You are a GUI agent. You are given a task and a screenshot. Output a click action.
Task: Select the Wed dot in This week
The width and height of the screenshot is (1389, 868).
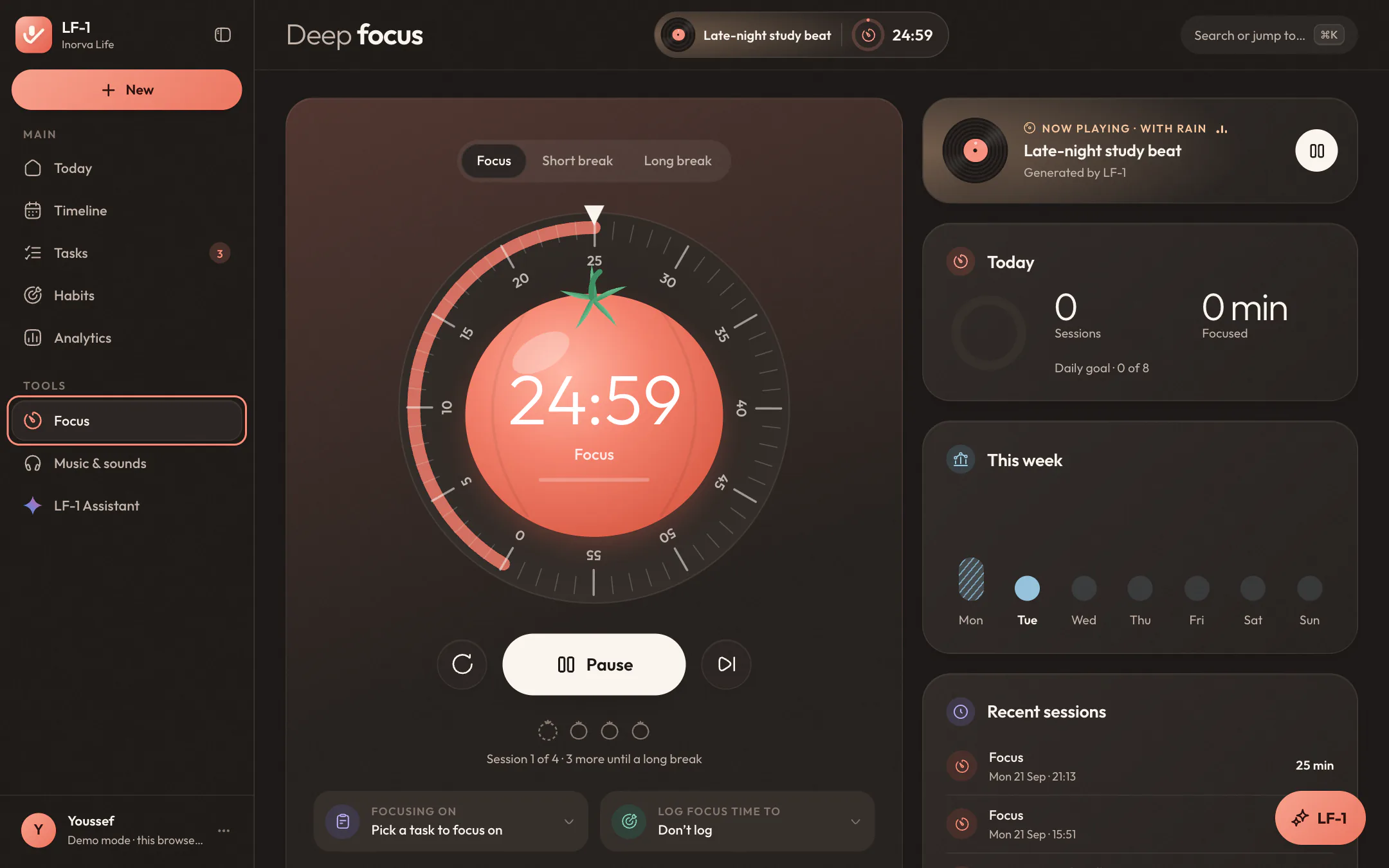[1084, 588]
